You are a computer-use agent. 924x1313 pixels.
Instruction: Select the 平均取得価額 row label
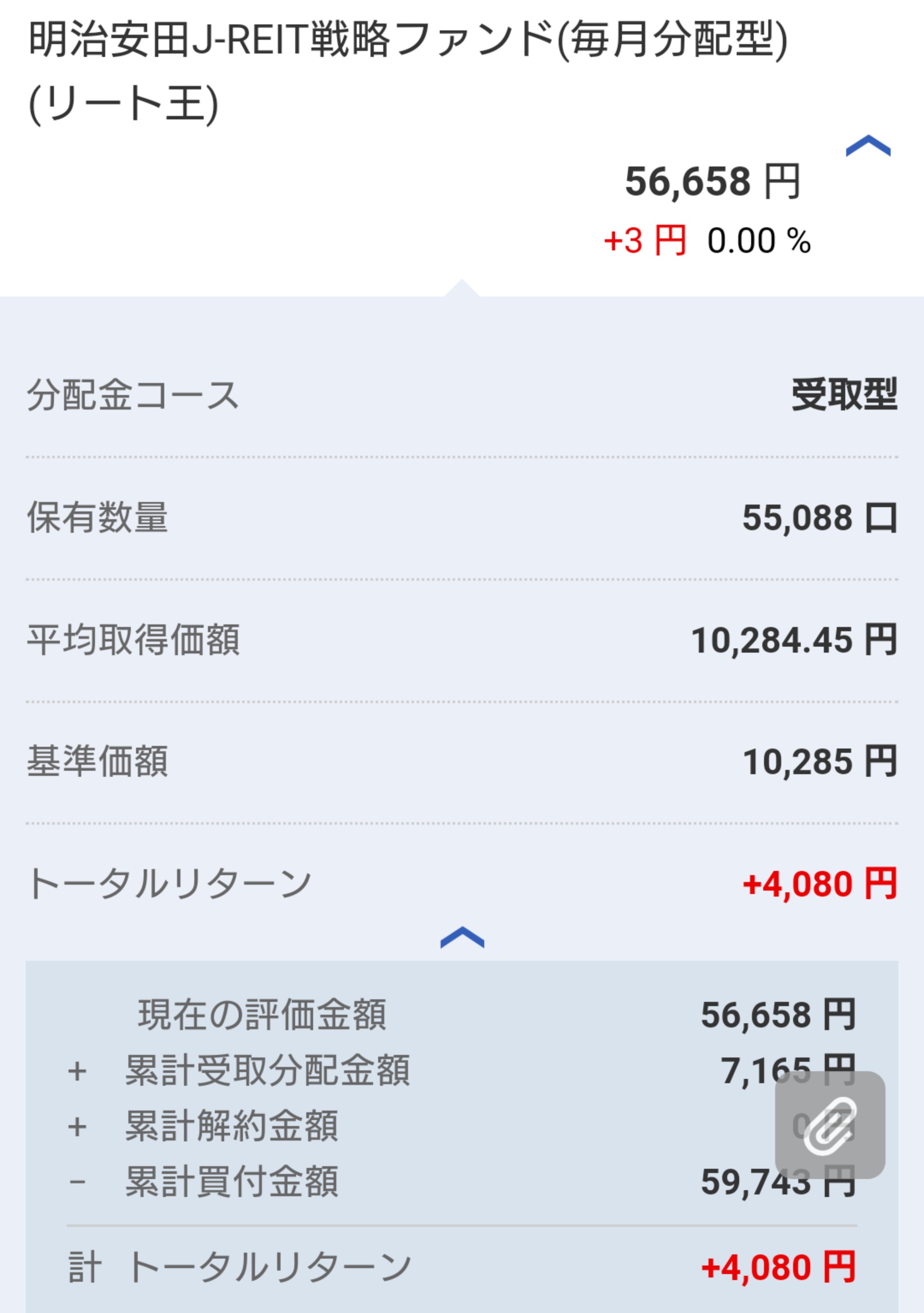point(133,640)
